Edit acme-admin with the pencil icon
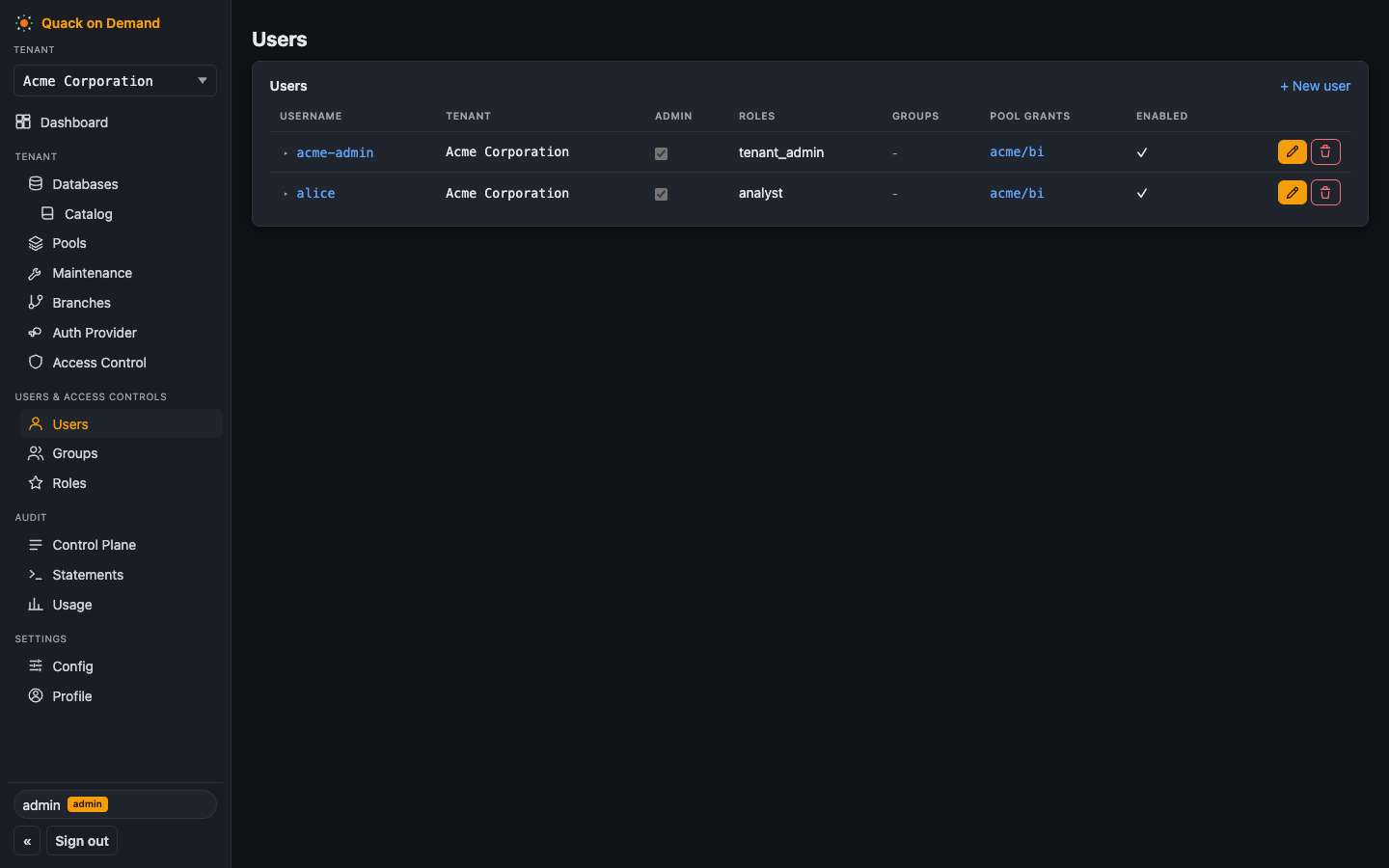This screenshot has height=868, width=1389. click(x=1293, y=151)
